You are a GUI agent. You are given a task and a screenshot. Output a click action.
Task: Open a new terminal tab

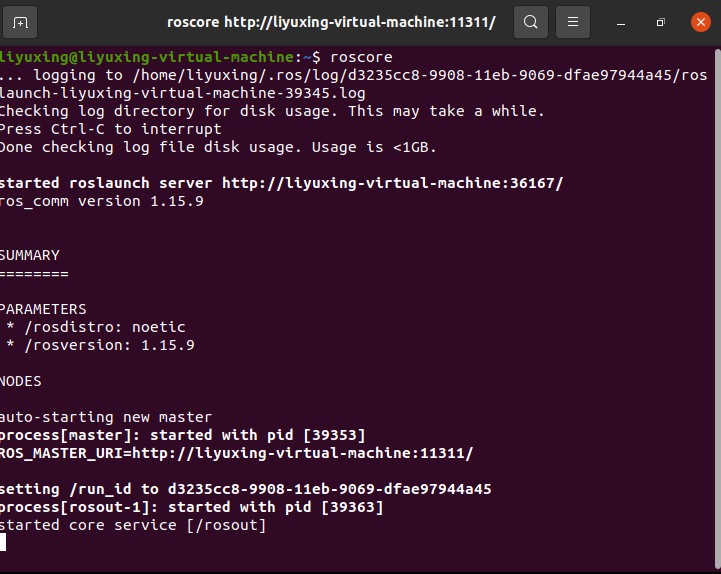[20, 22]
